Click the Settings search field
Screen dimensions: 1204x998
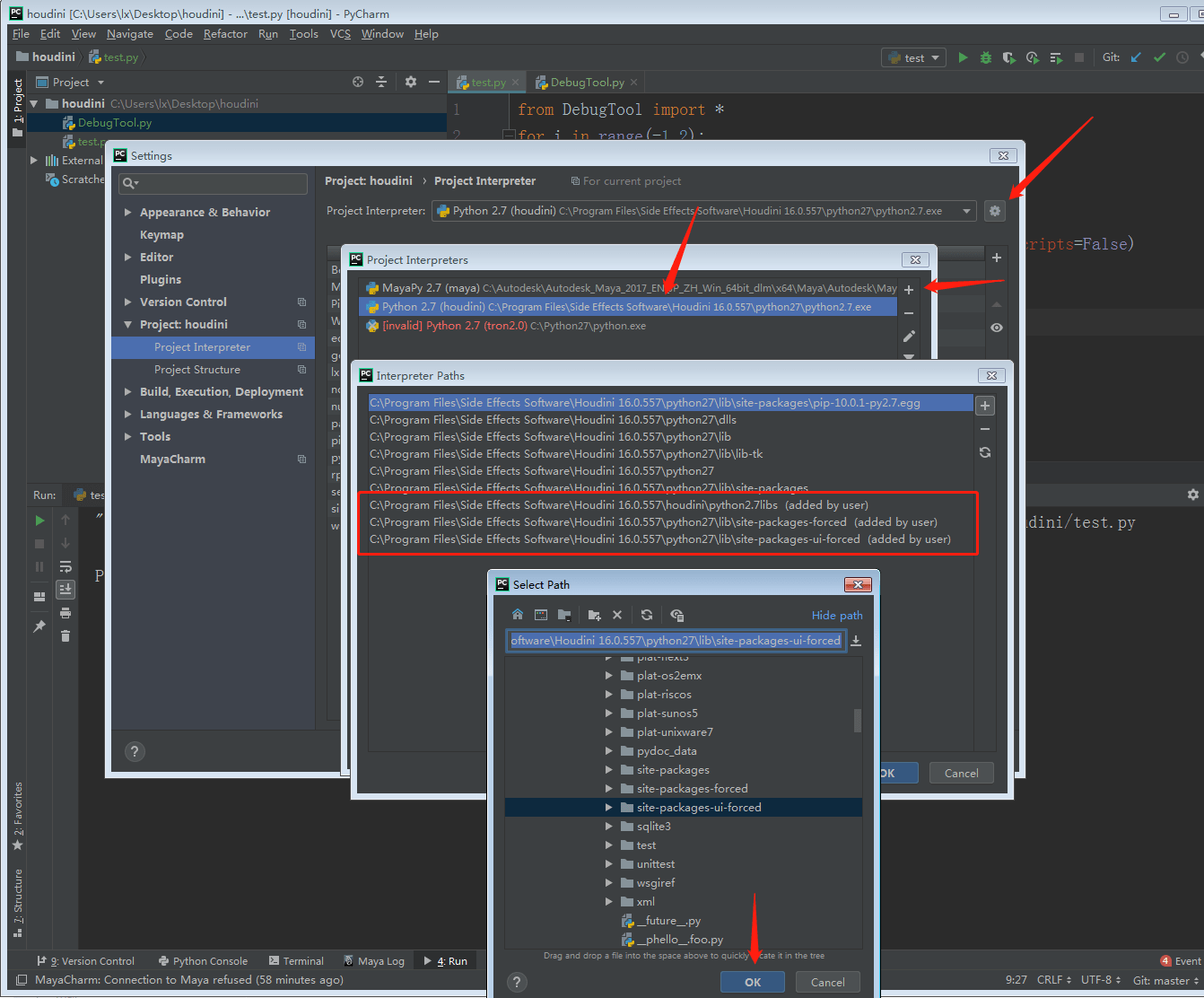pyautogui.click(x=213, y=183)
